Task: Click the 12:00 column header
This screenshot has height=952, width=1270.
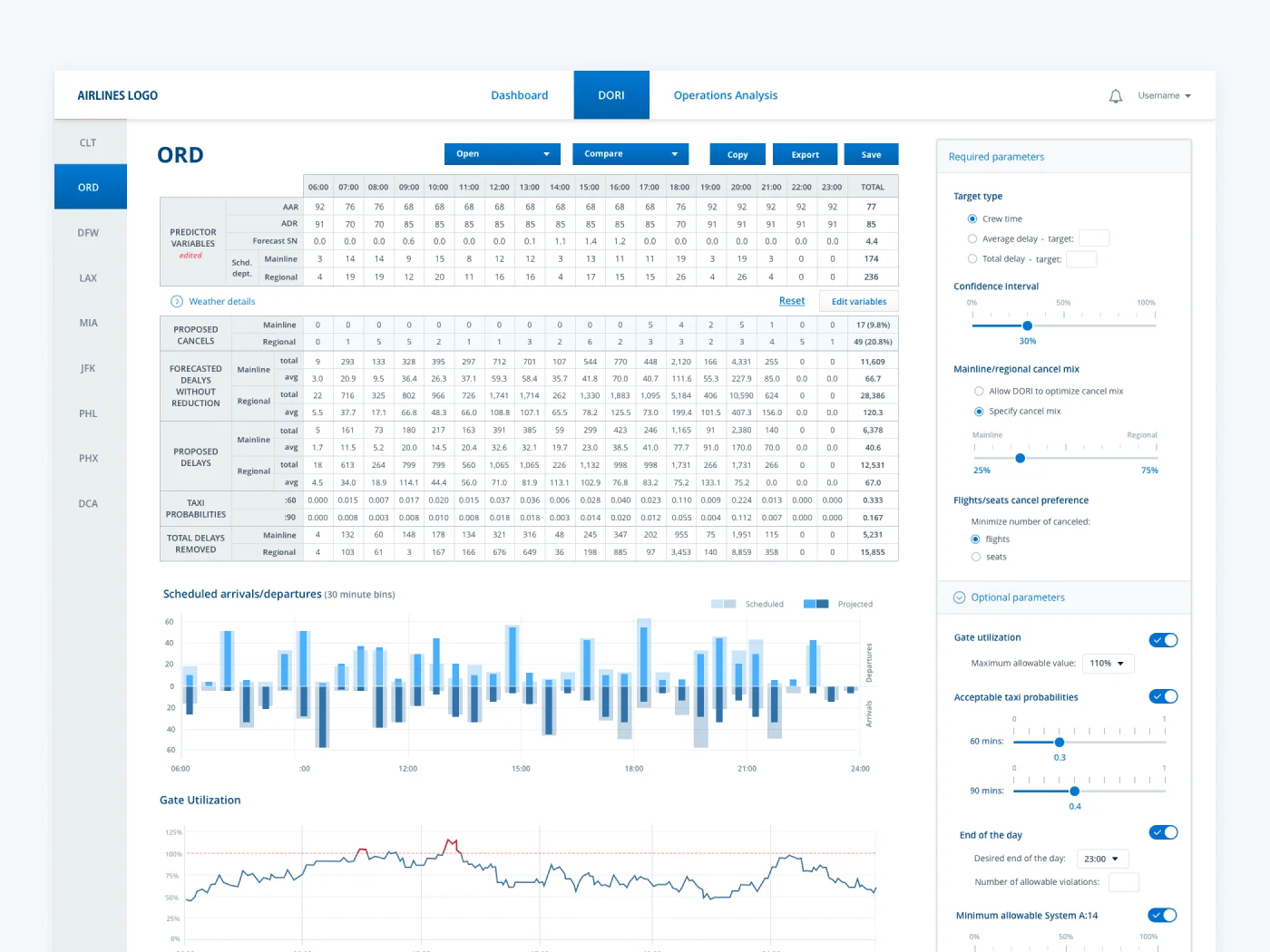Action: coord(499,187)
